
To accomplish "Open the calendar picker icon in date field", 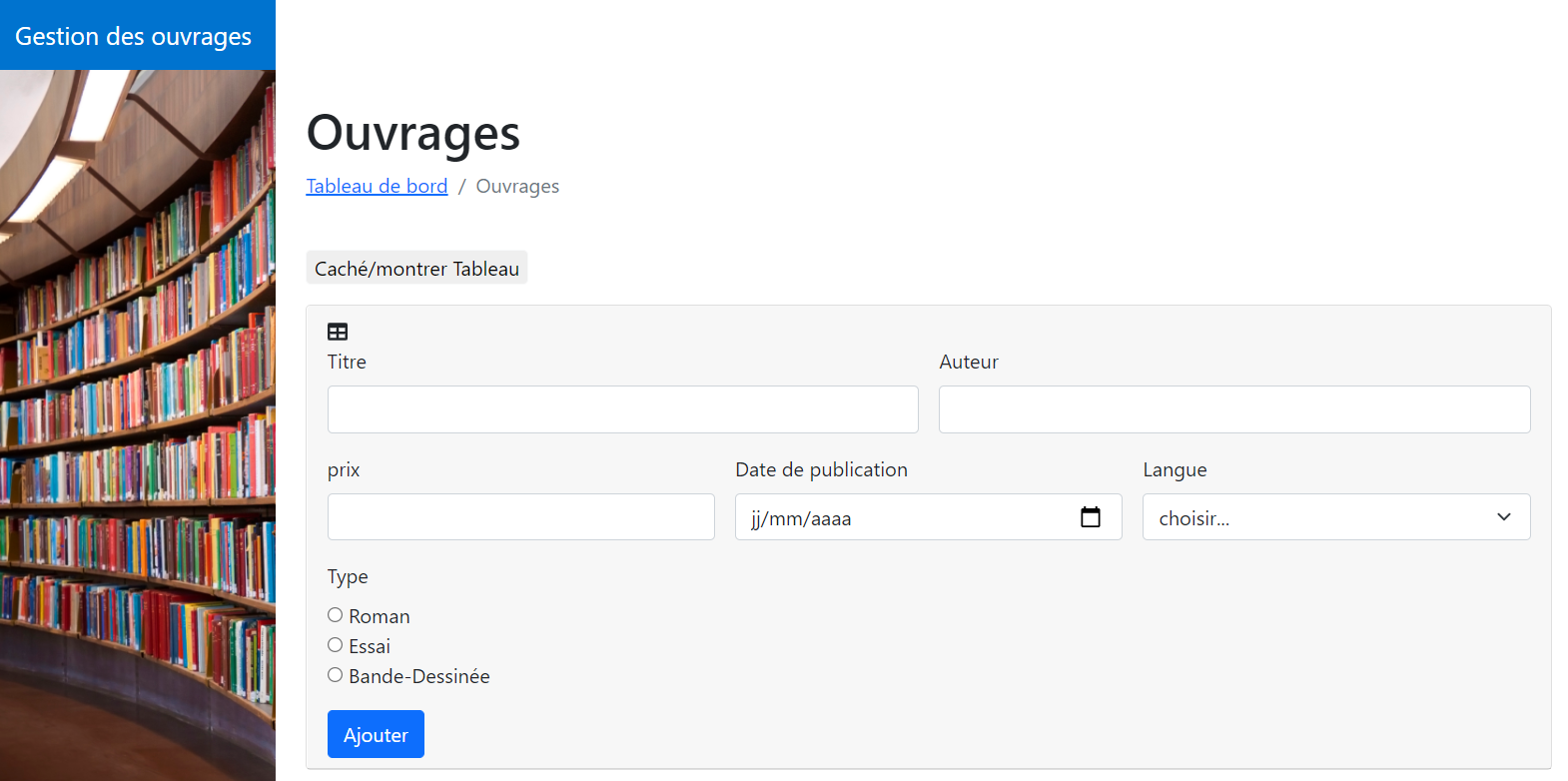I will (1090, 517).
